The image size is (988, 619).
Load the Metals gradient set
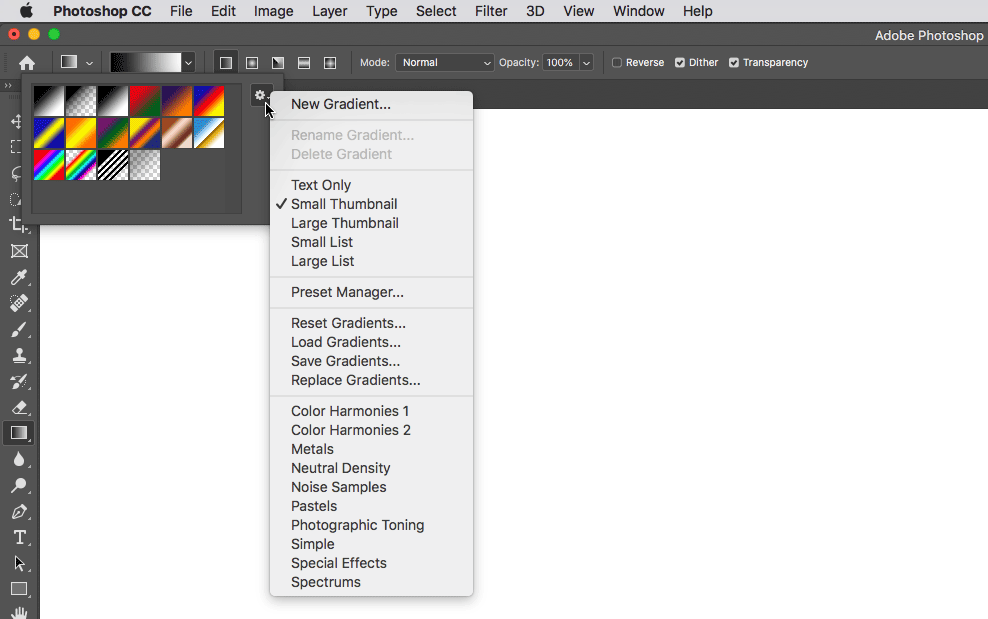(x=313, y=449)
